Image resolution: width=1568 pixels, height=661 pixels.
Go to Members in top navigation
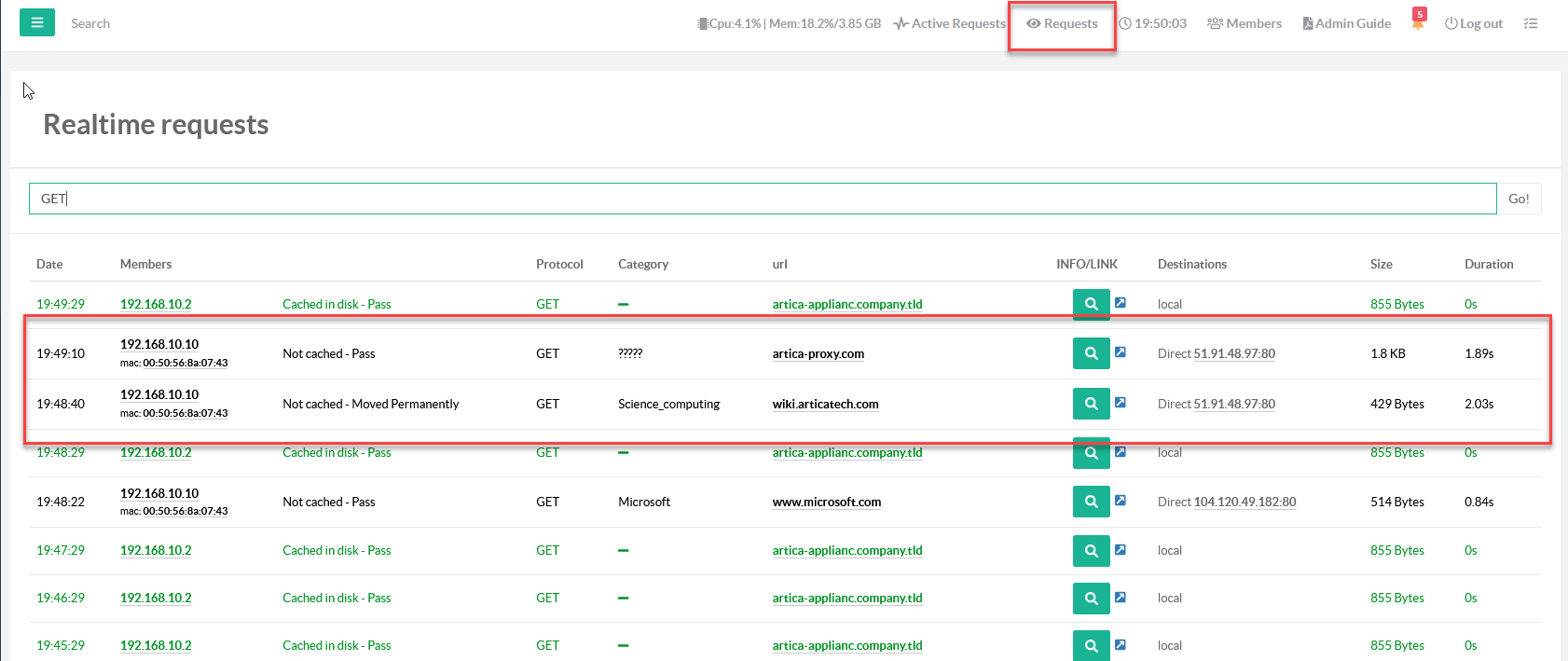pyautogui.click(x=1245, y=23)
